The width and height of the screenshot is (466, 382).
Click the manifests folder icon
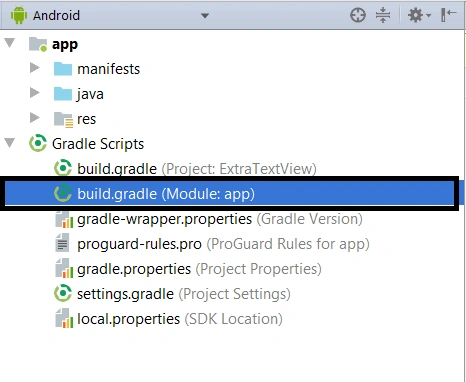pos(63,69)
